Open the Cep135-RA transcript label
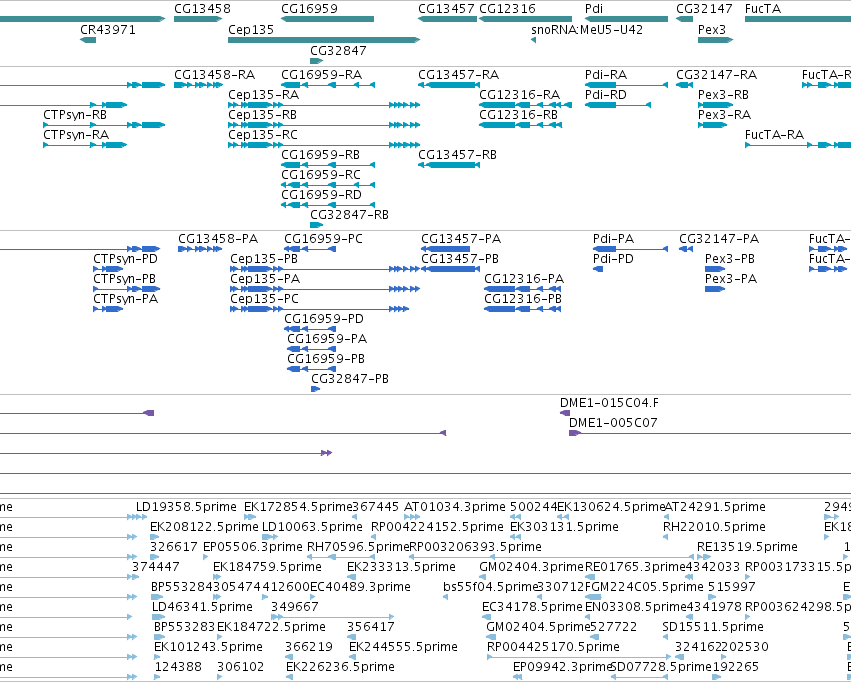Image resolution: width=851 pixels, height=682 pixels. pos(263,94)
